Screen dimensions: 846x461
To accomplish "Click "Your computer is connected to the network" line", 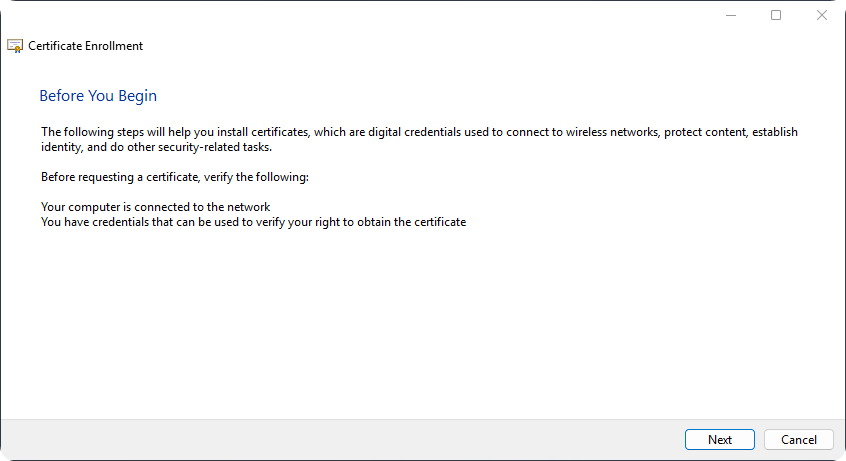I will click(x=156, y=207).
